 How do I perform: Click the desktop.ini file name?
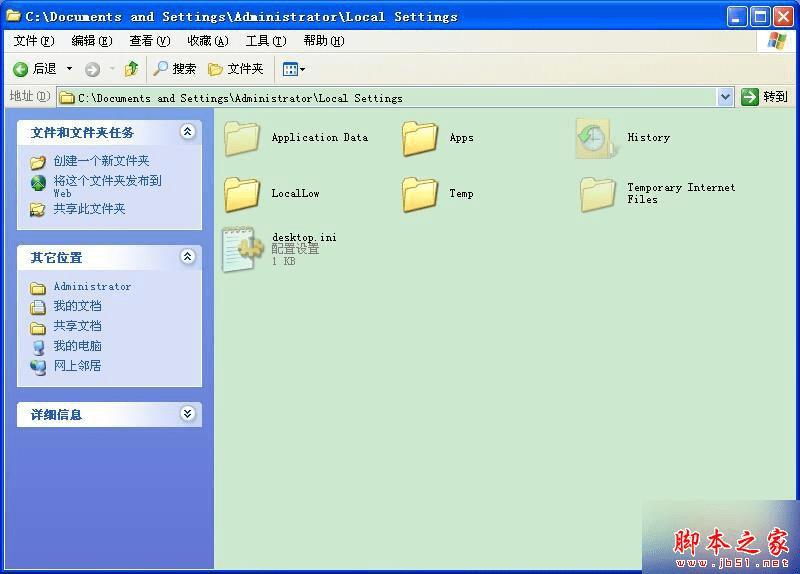304,237
